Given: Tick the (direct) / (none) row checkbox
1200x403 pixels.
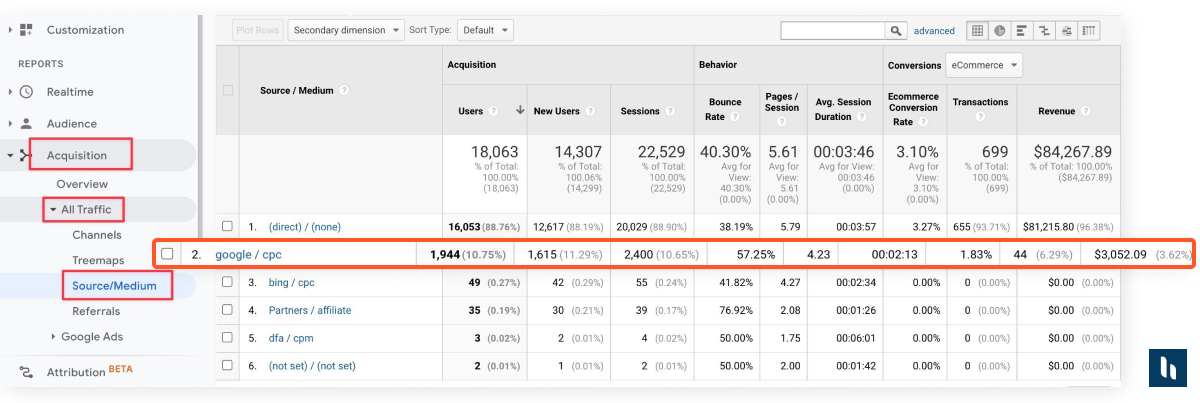Looking at the screenshot, I should click(228, 226).
